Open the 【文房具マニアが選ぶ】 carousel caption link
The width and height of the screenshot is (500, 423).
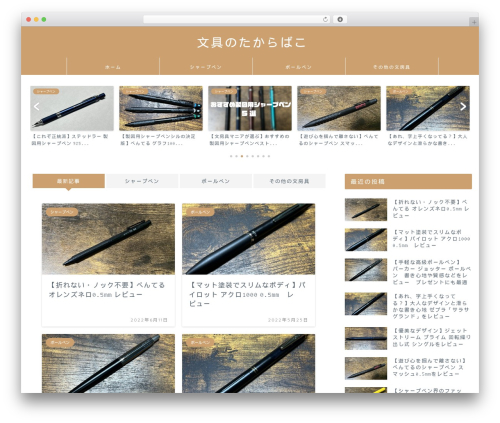coord(249,140)
